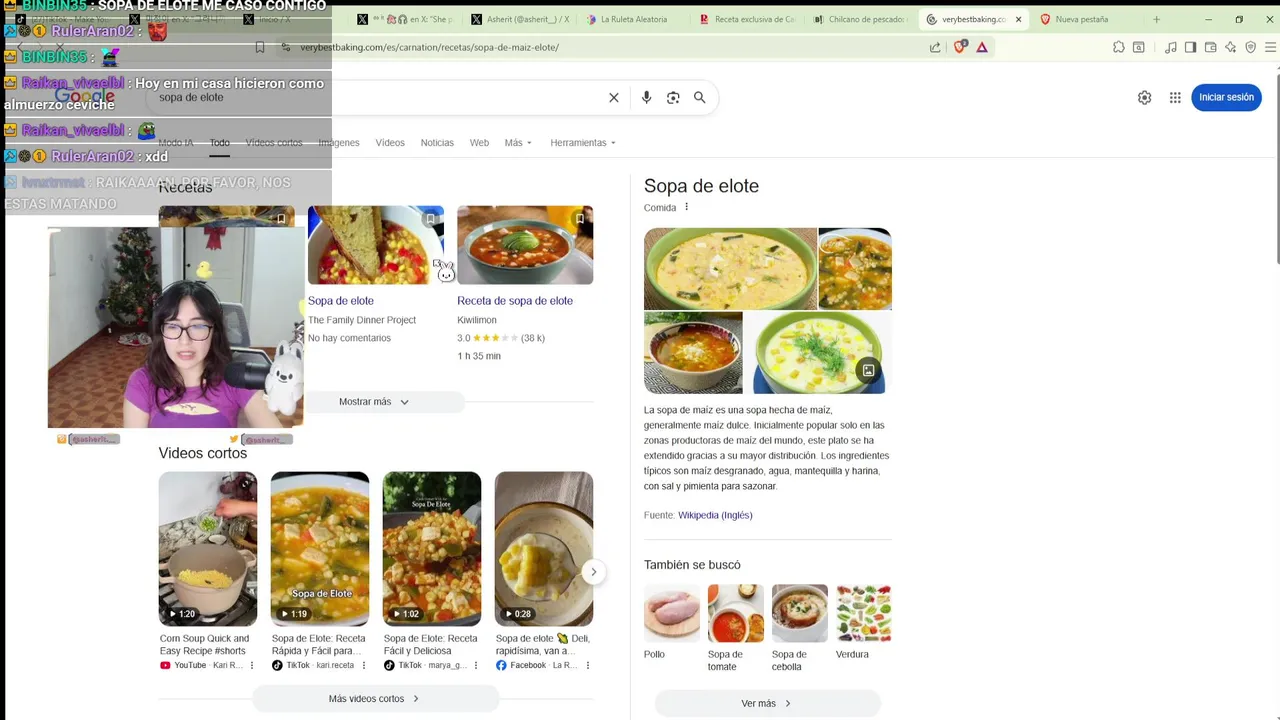Open the Sopa de elote recipe link
Screen dimensions: 1280x720
tap(341, 301)
